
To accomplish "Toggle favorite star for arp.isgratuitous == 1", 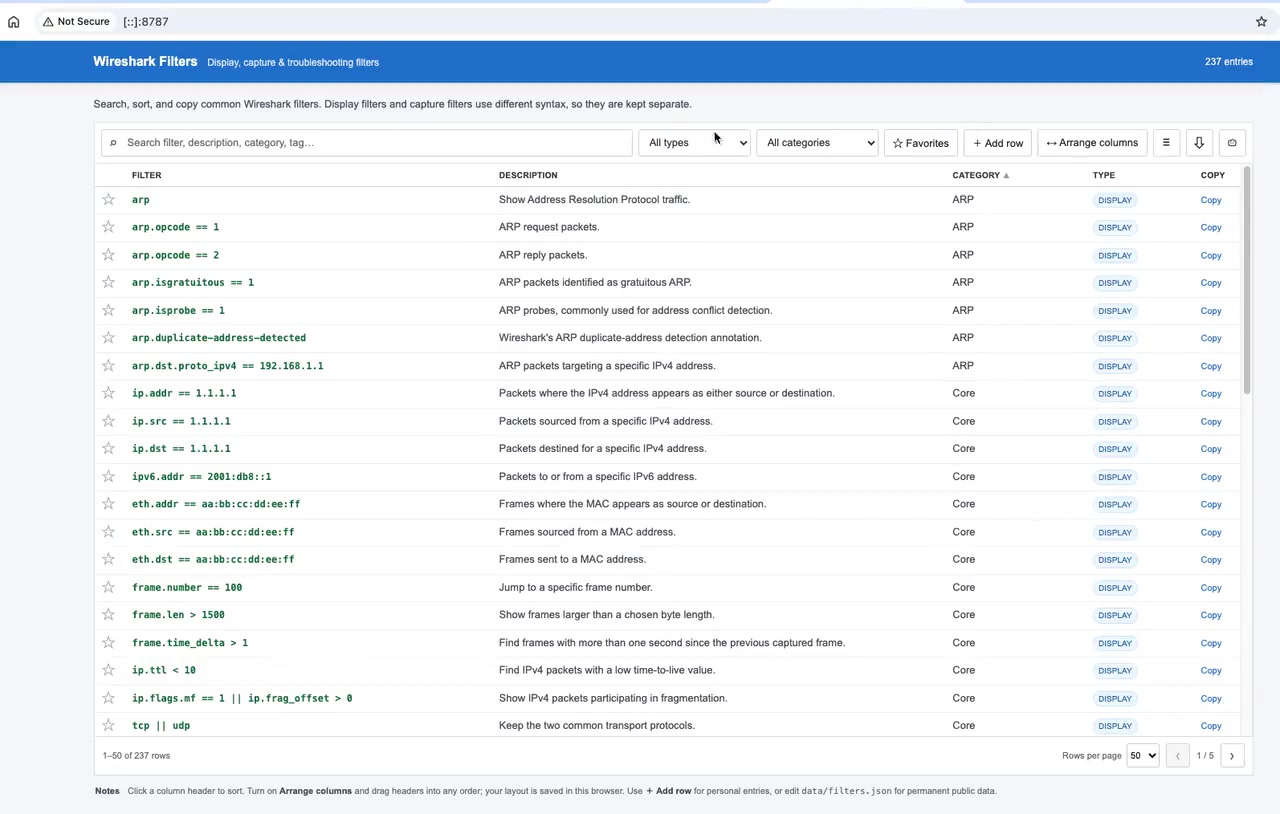I will [108, 283].
